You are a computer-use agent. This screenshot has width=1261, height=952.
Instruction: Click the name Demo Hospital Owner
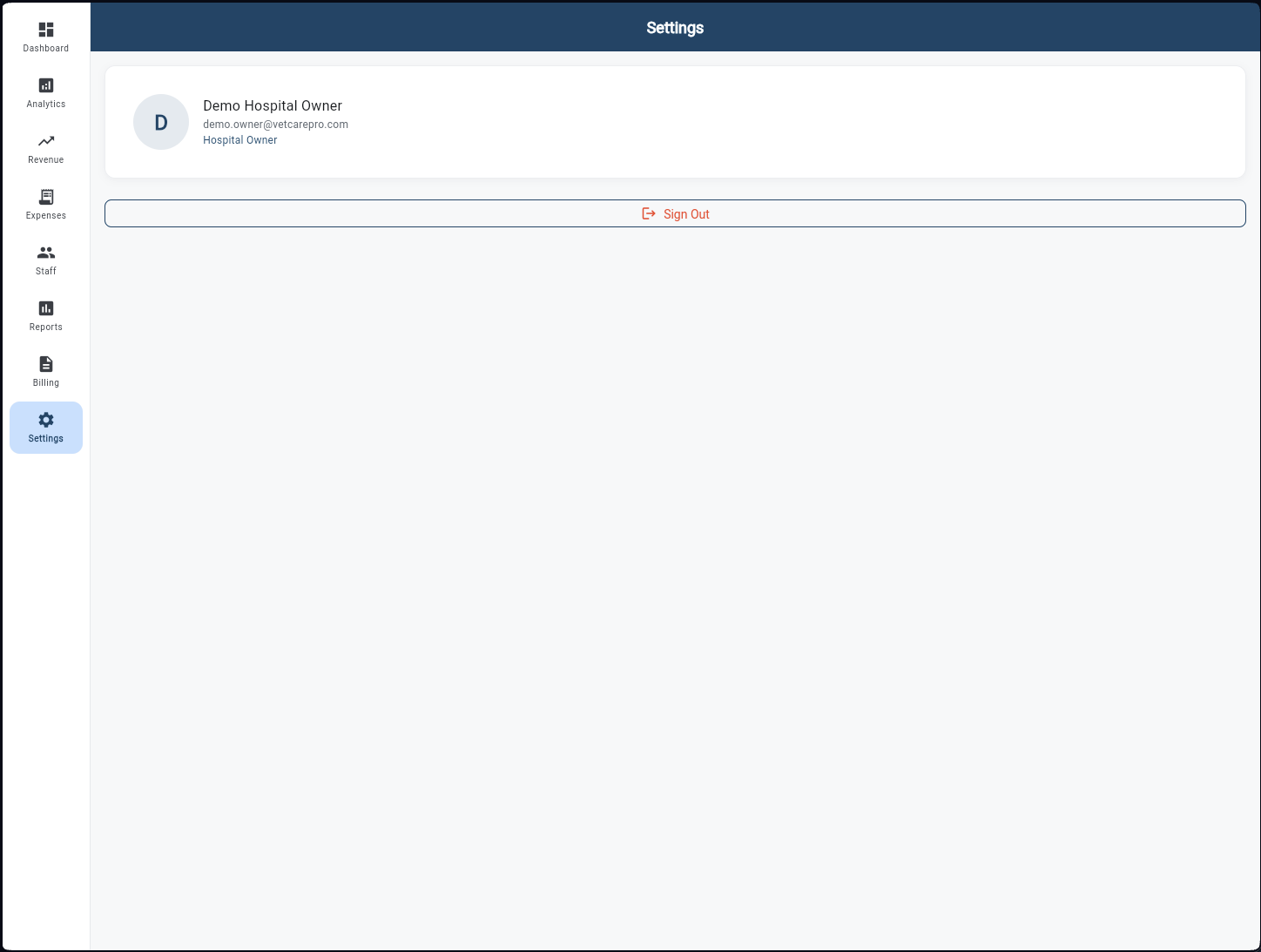pyautogui.click(x=272, y=105)
